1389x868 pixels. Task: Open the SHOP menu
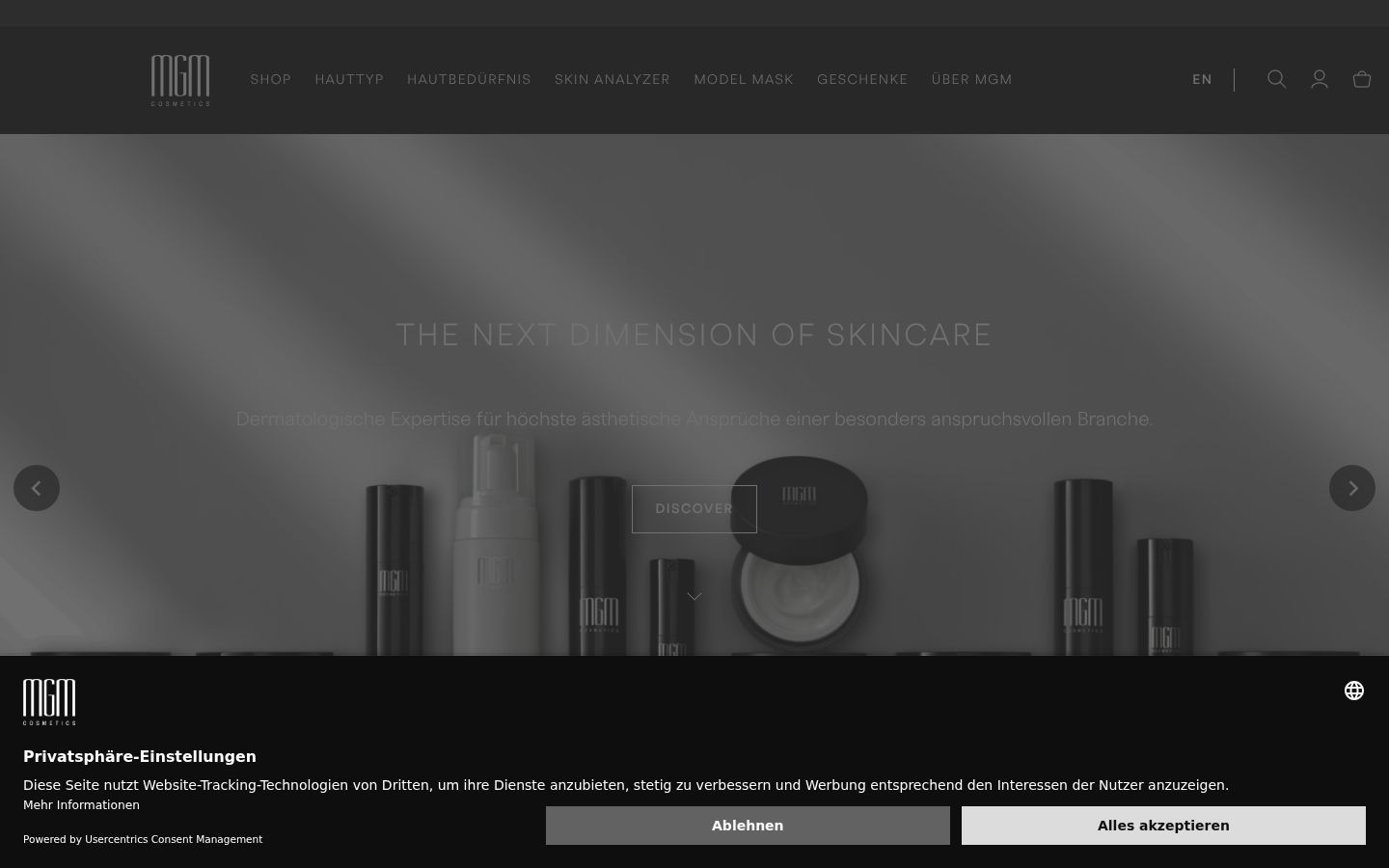point(271,79)
